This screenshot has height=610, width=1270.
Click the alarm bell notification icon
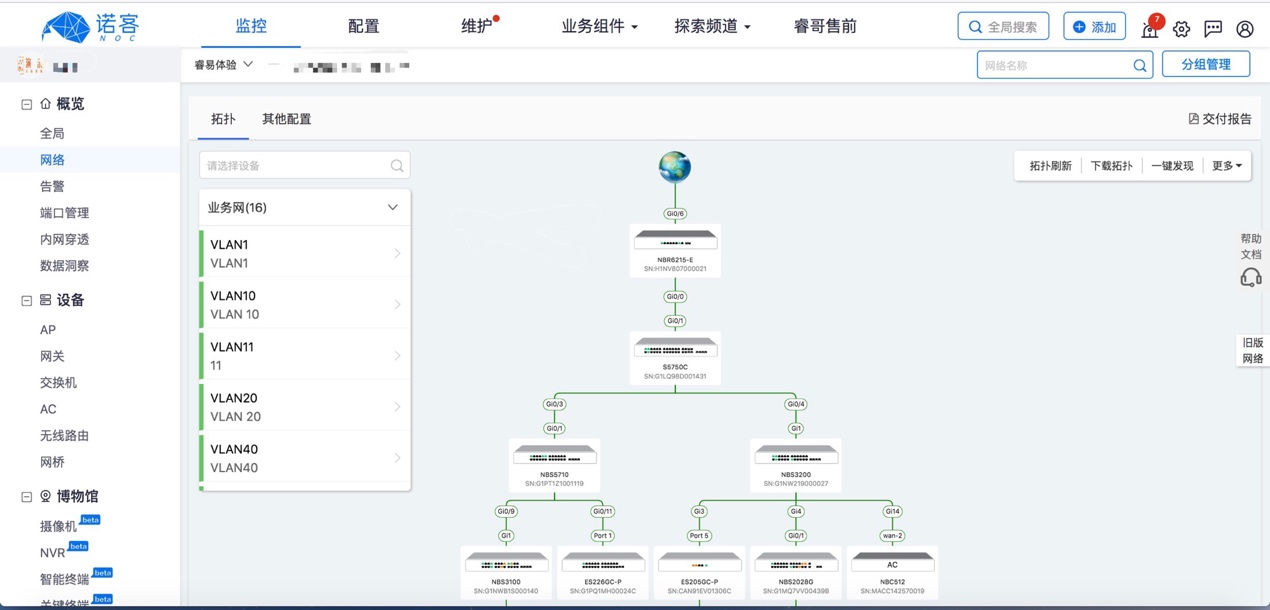(x=1150, y=29)
